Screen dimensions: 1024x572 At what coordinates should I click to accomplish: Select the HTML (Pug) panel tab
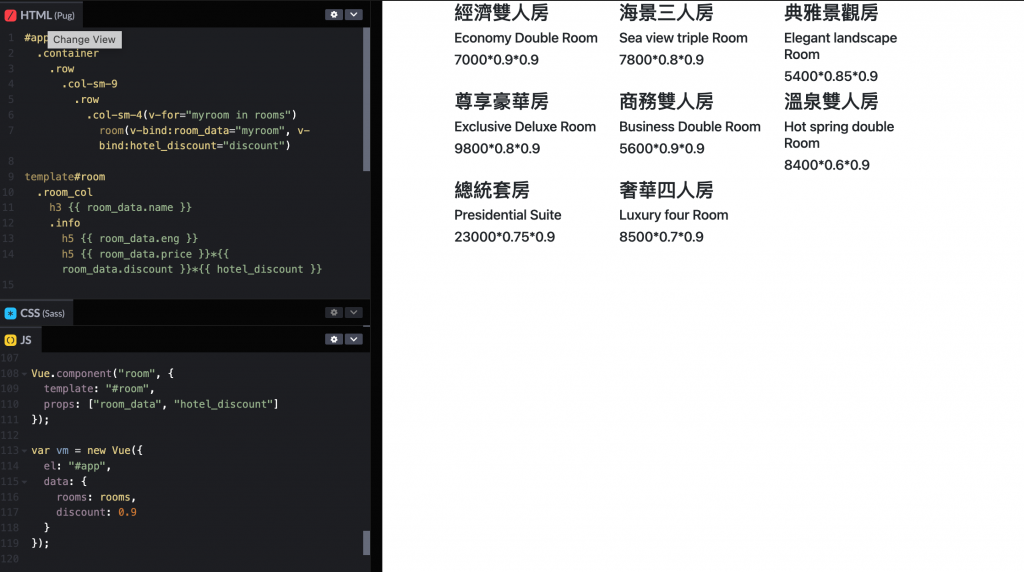(x=40, y=14)
